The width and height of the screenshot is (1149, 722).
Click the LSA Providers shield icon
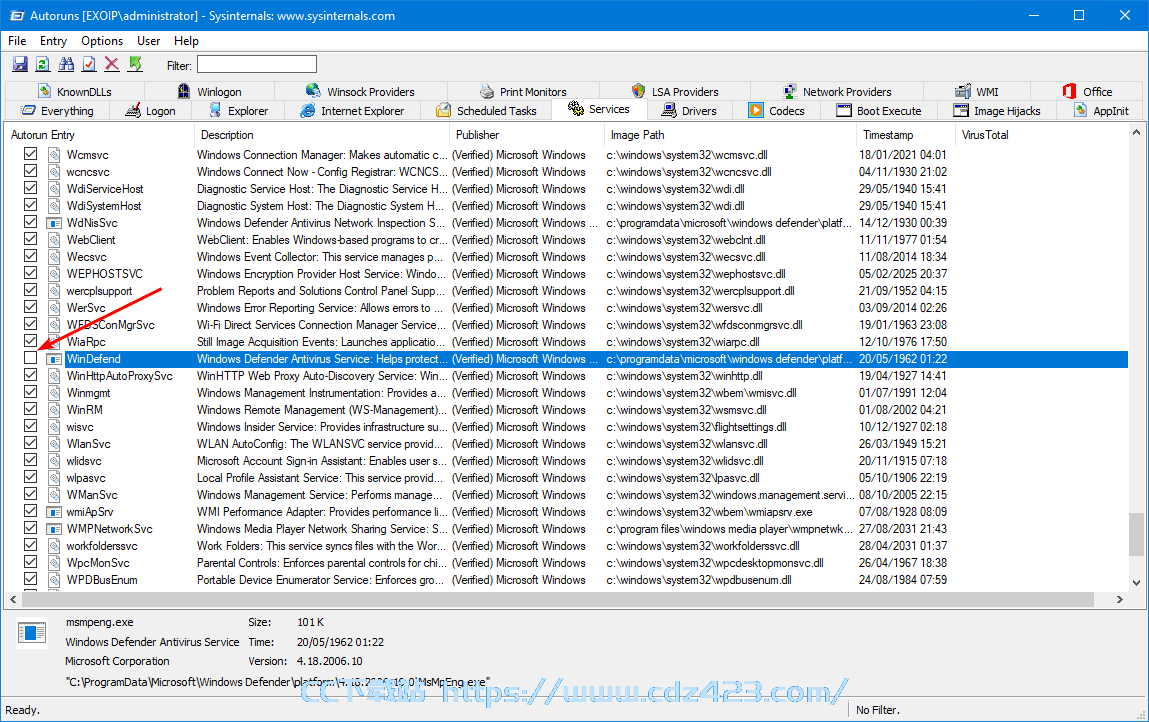[x=638, y=91]
